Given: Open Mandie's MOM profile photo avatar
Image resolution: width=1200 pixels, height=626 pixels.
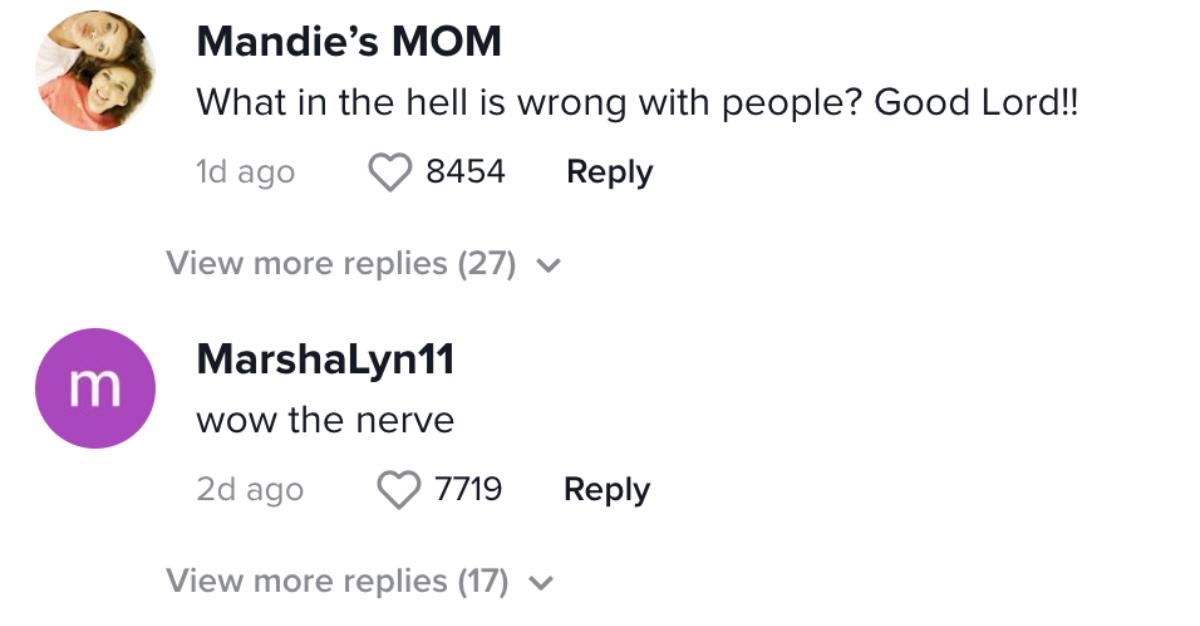Looking at the screenshot, I should point(95,70).
